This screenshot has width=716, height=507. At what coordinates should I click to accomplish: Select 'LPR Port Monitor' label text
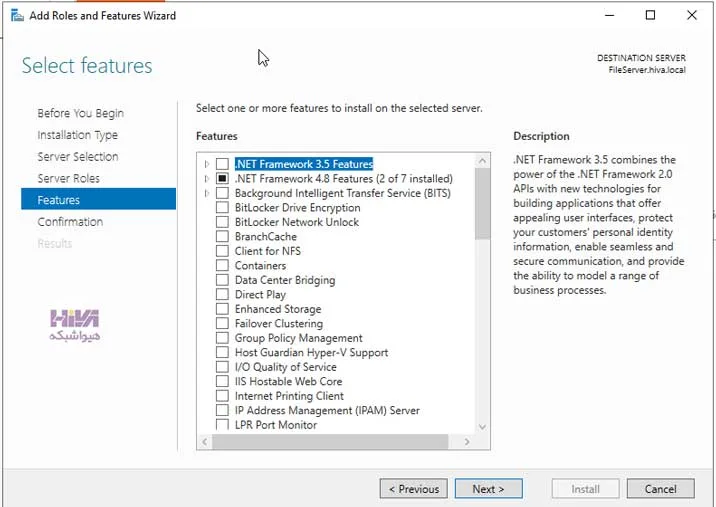click(x=276, y=425)
